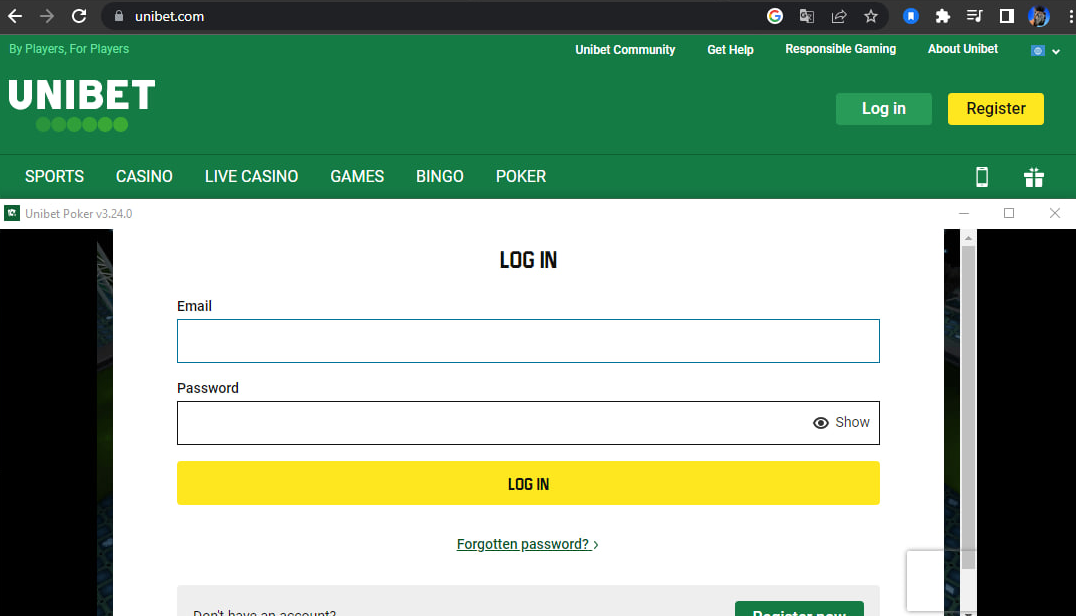The image size is (1076, 616).
Task: Click the share page icon
Action: pyautogui.click(x=839, y=16)
